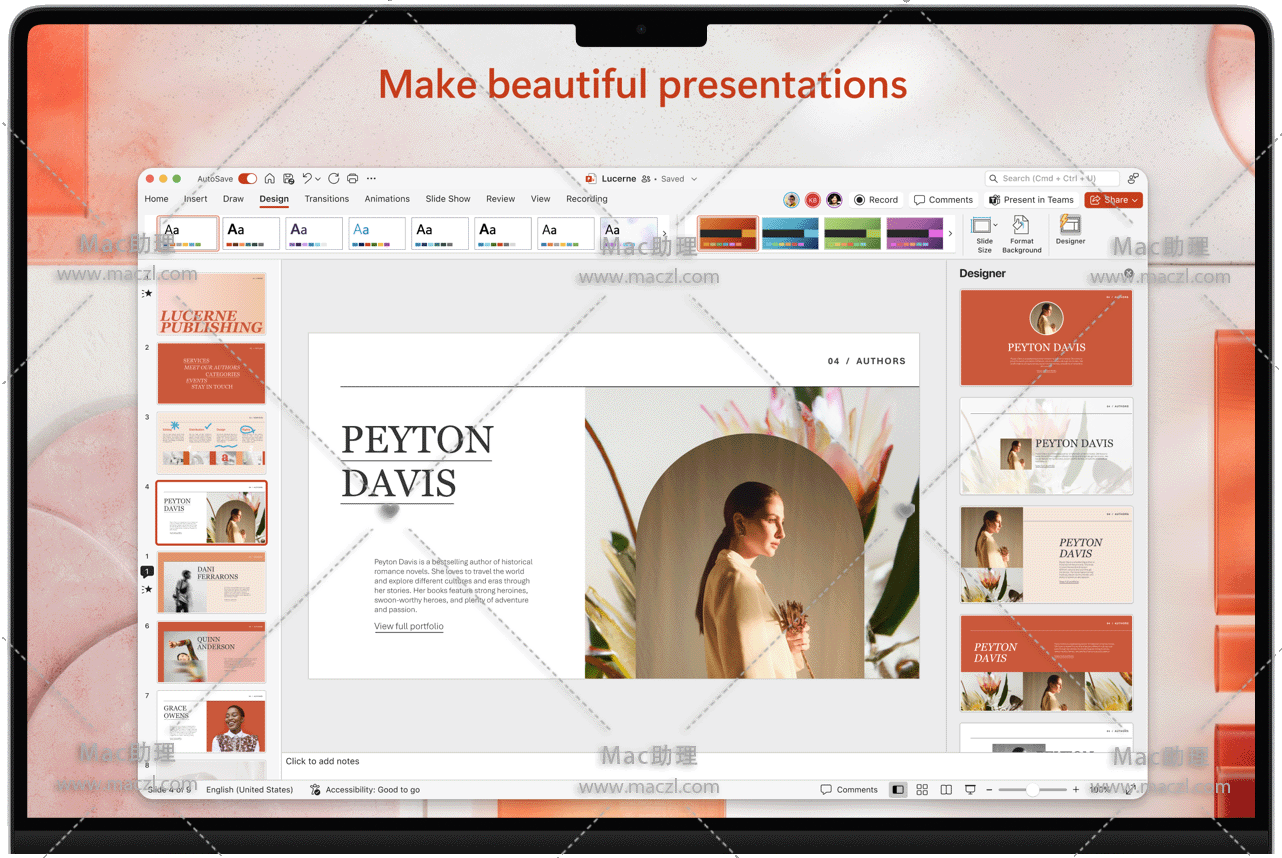Click the zoom out minus icon
1282x858 pixels.
989,790
